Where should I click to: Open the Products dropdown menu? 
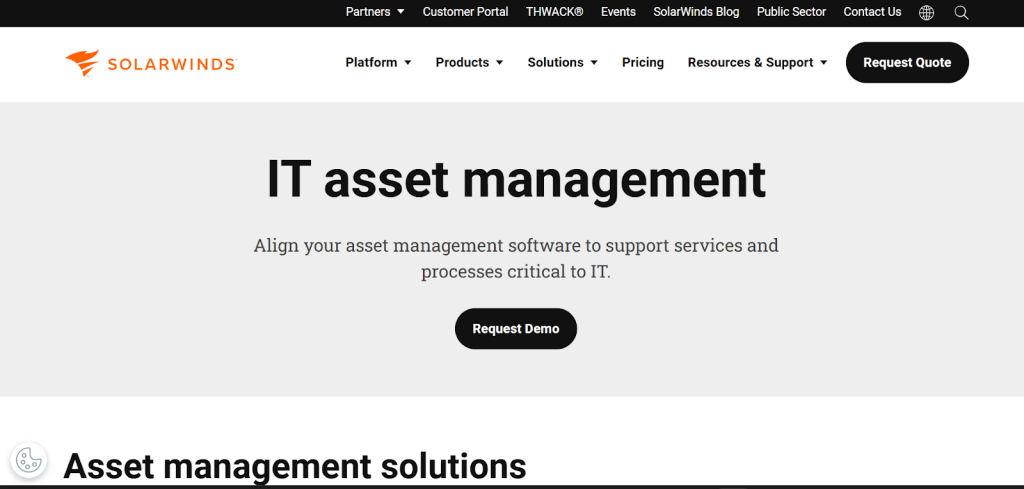[469, 62]
